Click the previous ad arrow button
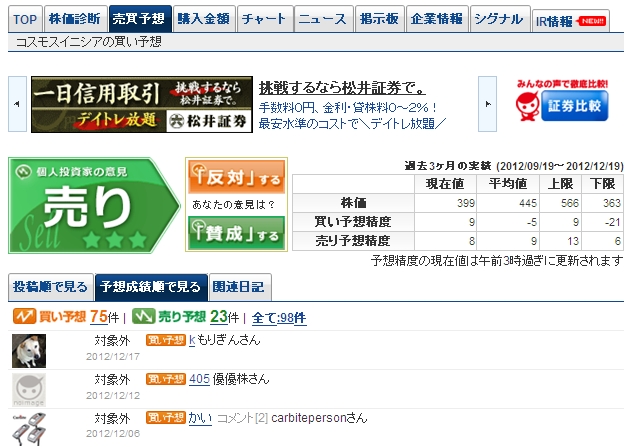 pos(17,104)
